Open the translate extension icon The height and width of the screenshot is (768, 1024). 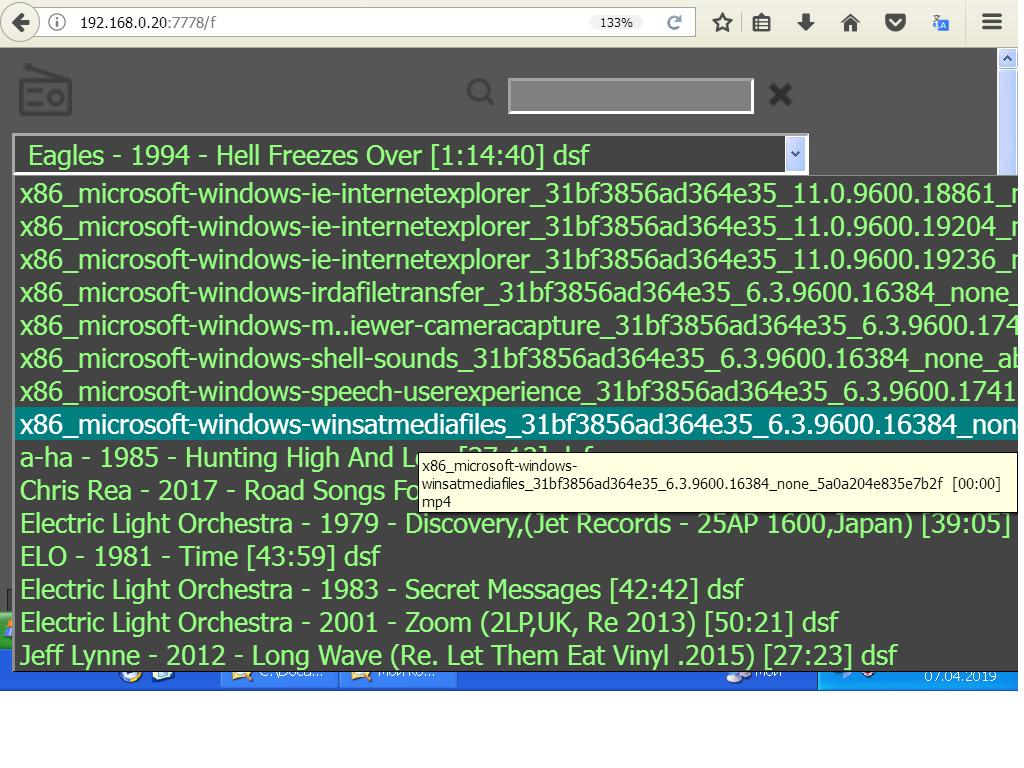(940, 23)
